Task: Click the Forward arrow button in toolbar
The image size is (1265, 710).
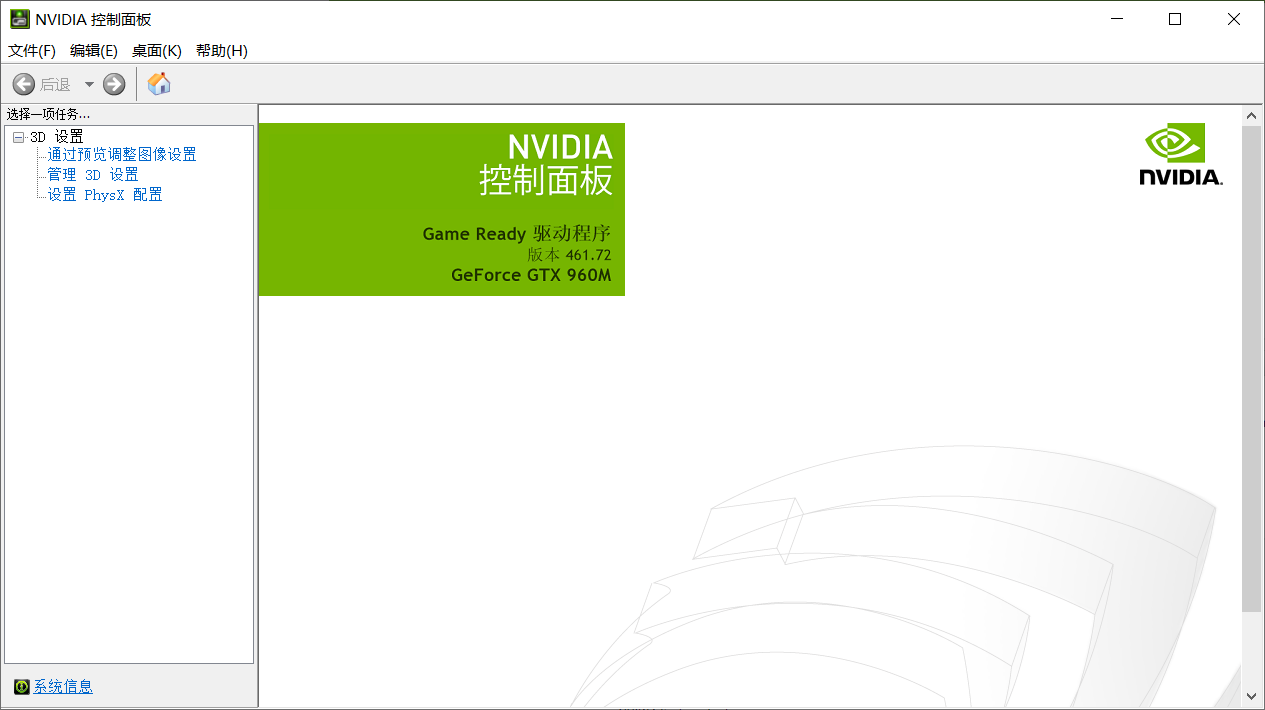Action: [x=114, y=84]
